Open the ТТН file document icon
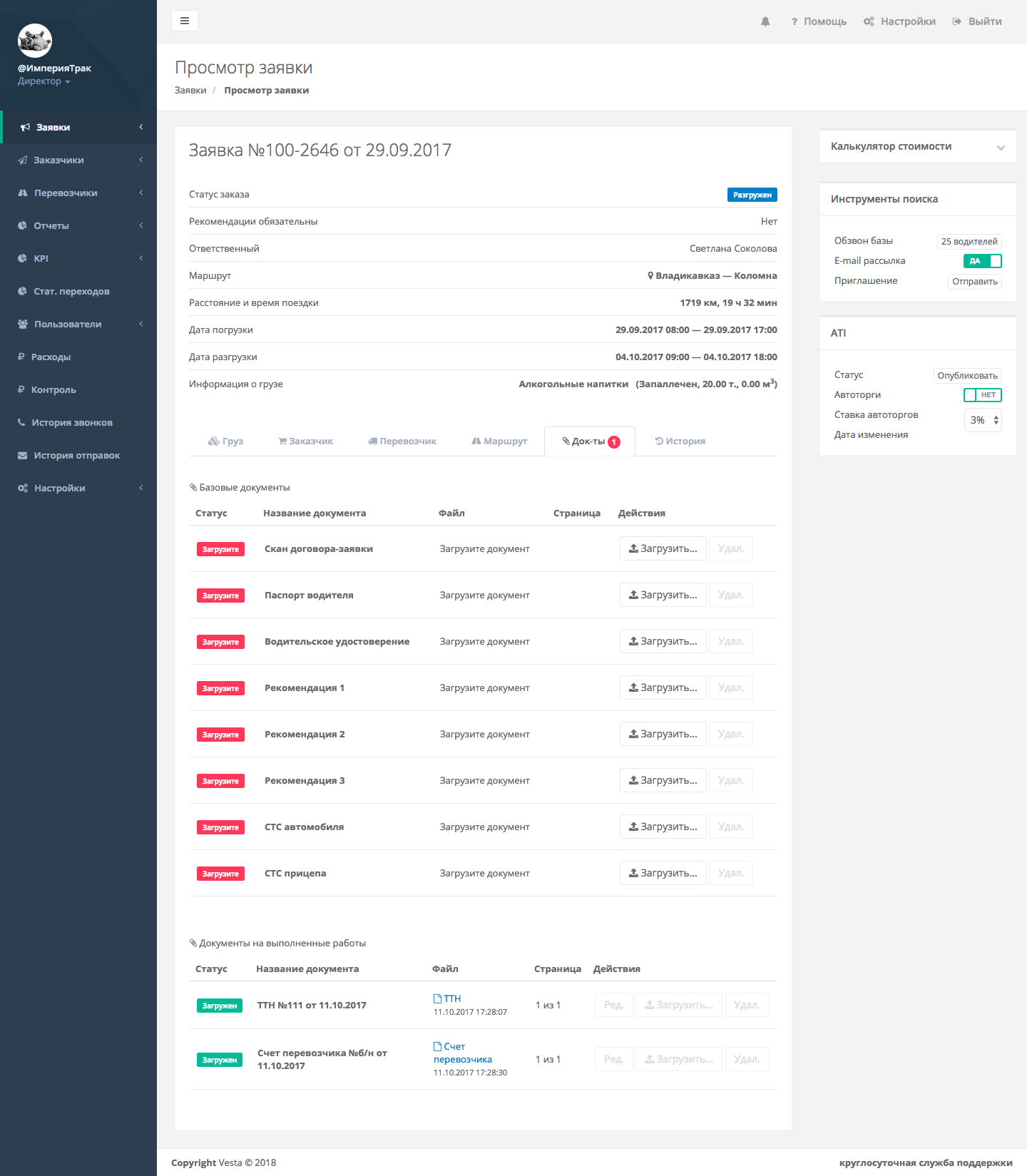 point(438,998)
